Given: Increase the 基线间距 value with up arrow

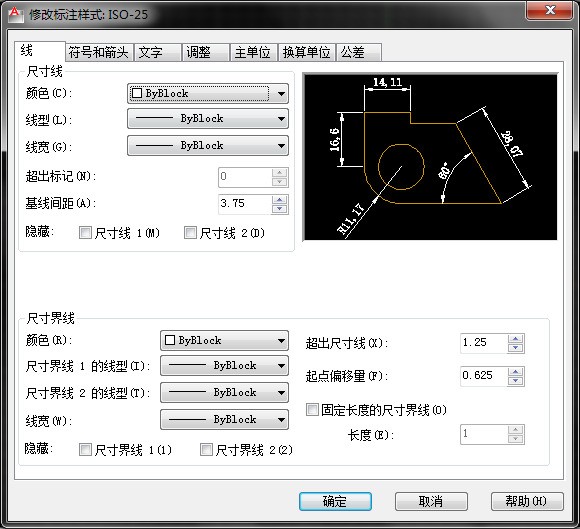Looking at the screenshot, I should coord(280,200).
